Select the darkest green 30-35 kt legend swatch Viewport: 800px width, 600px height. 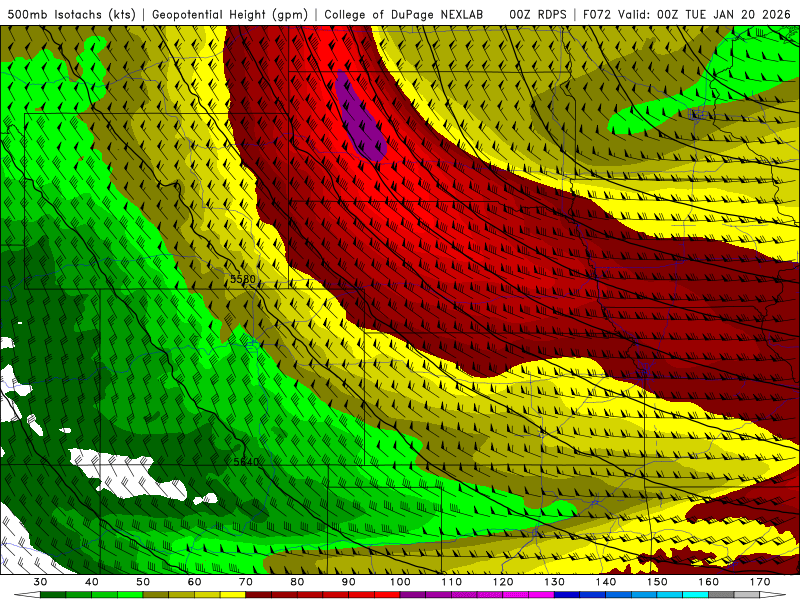tap(53, 595)
